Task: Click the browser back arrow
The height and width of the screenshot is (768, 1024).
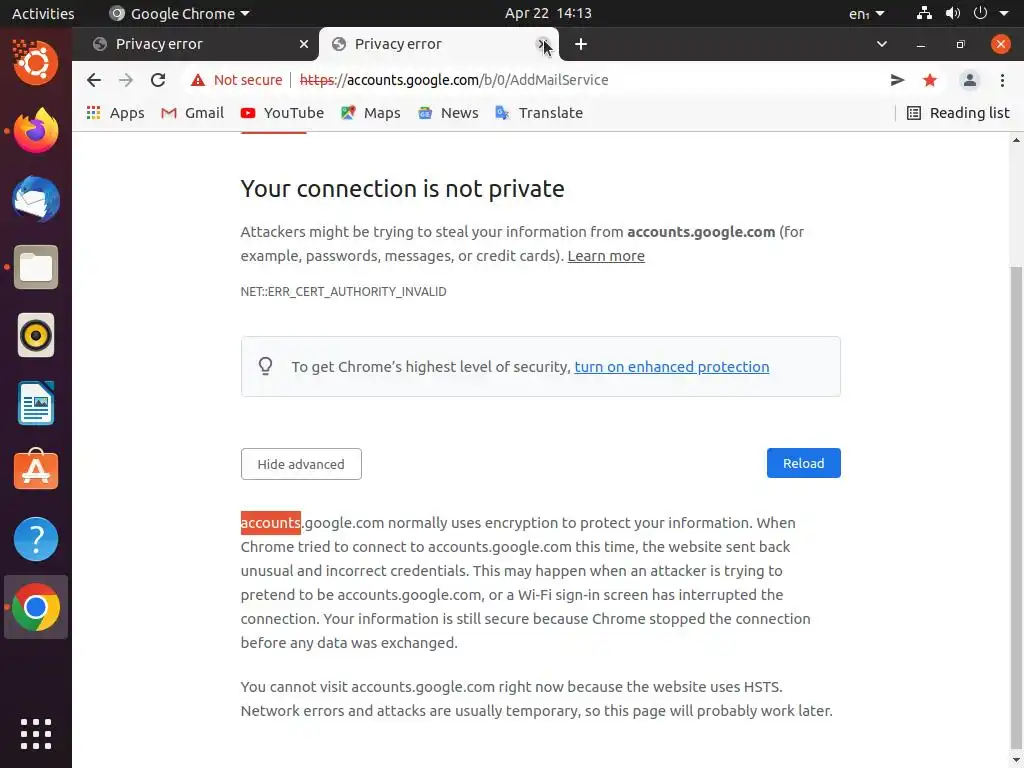Action: 94,80
